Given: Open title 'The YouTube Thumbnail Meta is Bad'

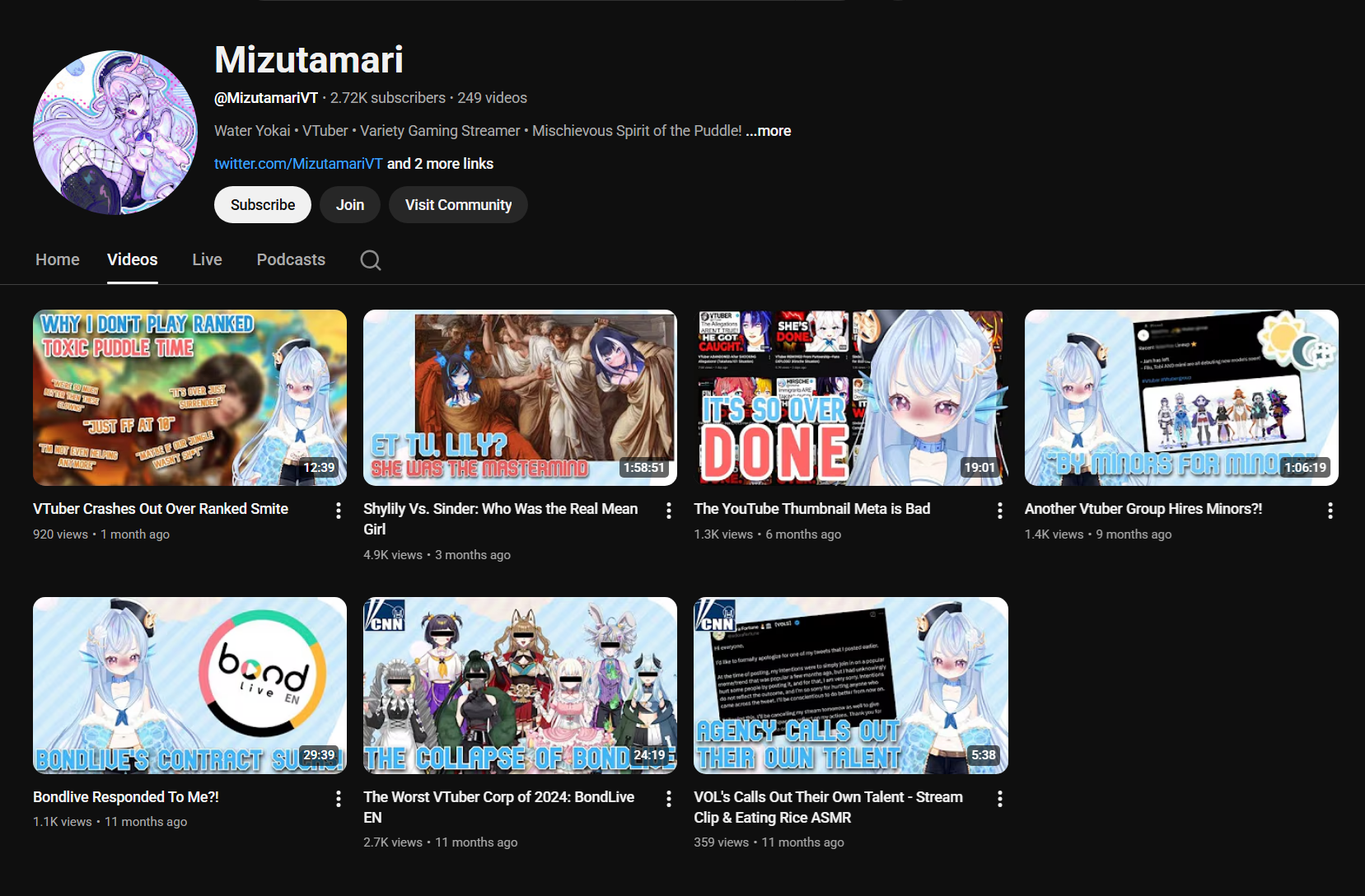Looking at the screenshot, I should [812, 509].
